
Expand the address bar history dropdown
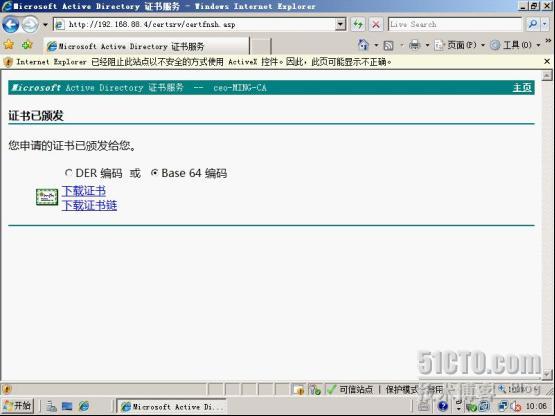pyautogui.click(x=340, y=24)
